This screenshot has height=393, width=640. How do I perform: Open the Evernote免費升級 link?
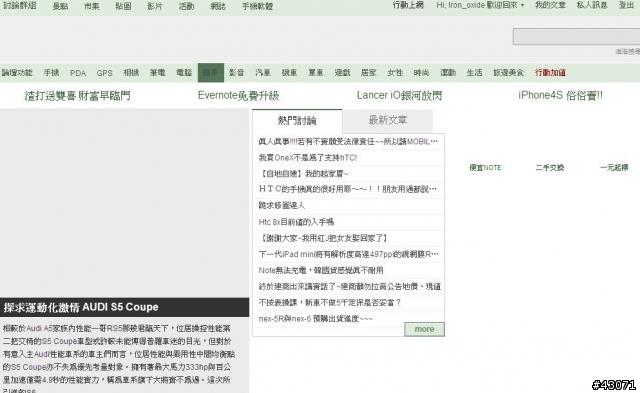tap(238, 95)
